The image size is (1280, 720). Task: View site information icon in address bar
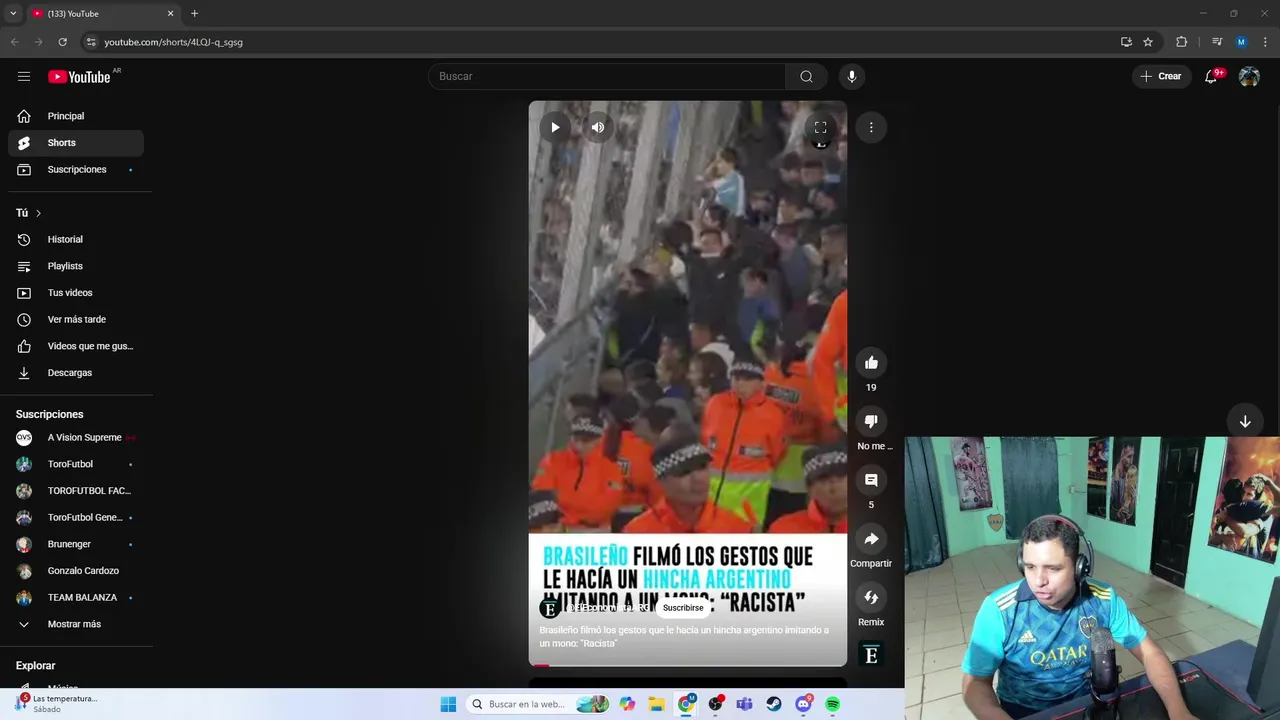click(x=91, y=42)
